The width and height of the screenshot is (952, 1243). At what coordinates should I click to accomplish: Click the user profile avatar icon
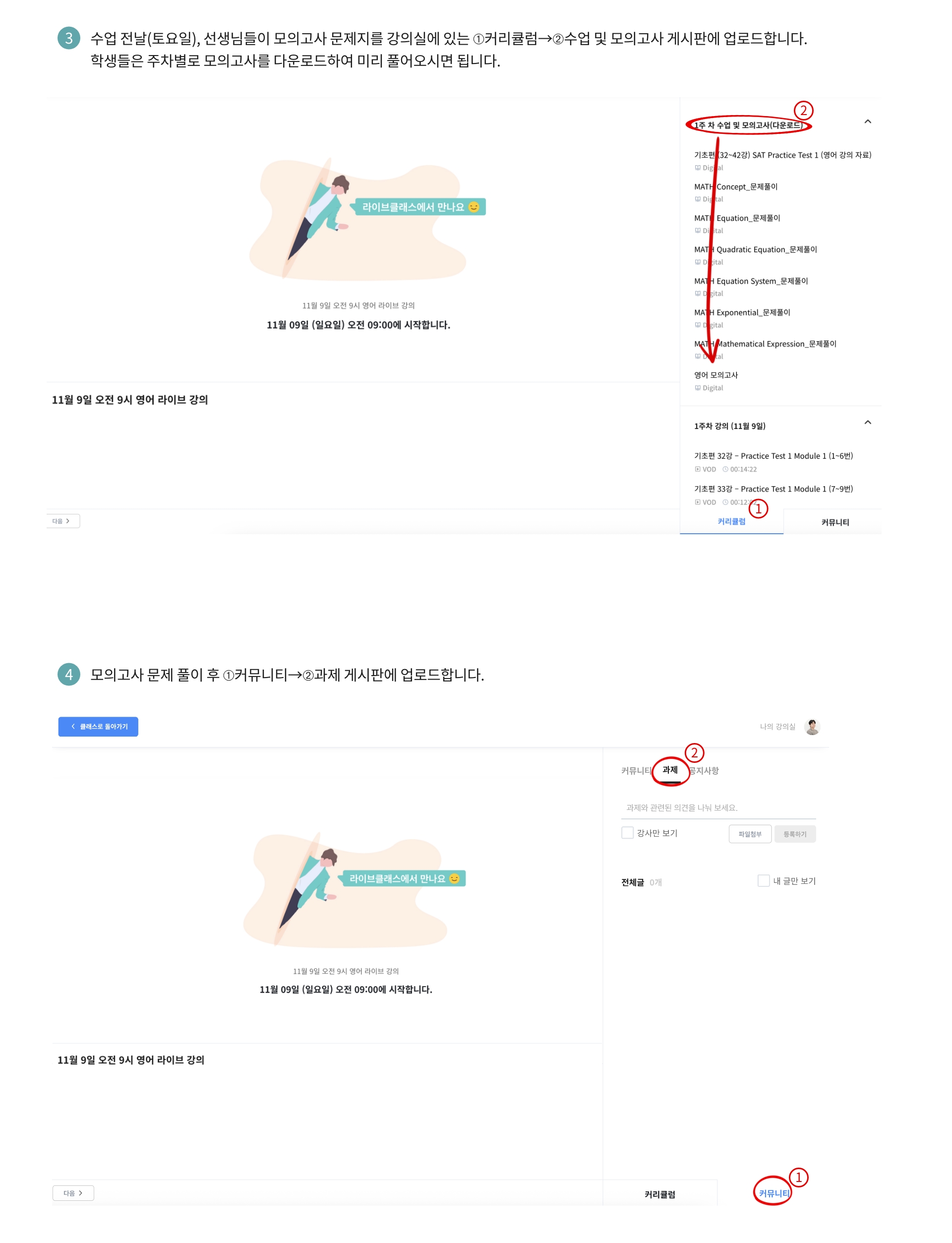[x=812, y=727]
